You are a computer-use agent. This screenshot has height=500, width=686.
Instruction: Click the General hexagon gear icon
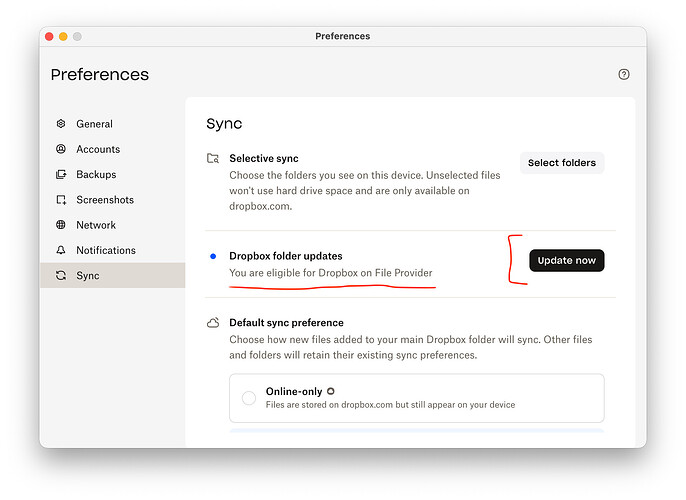click(x=61, y=124)
